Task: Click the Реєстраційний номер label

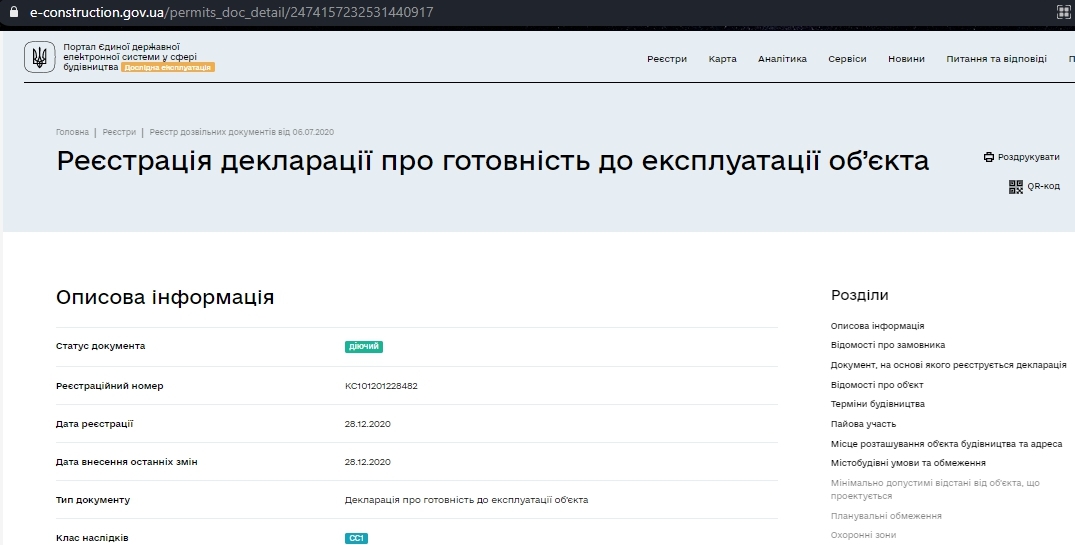Action: pyautogui.click(x=110, y=386)
